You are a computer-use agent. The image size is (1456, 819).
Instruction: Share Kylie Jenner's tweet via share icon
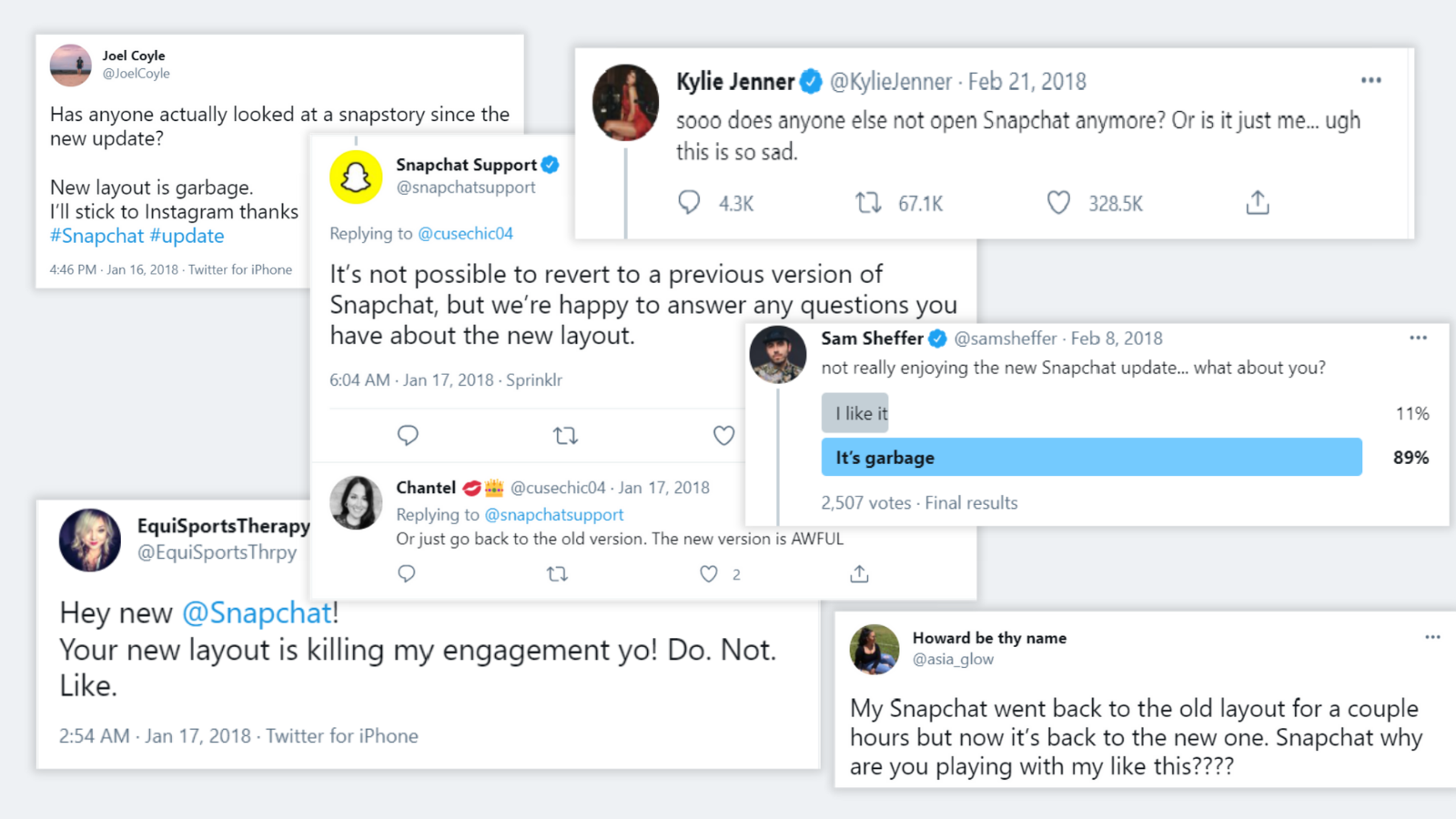[x=1257, y=202]
